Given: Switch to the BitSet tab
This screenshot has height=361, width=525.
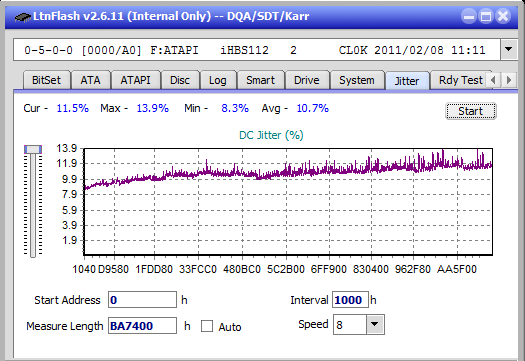Looking at the screenshot, I should 47,80.
